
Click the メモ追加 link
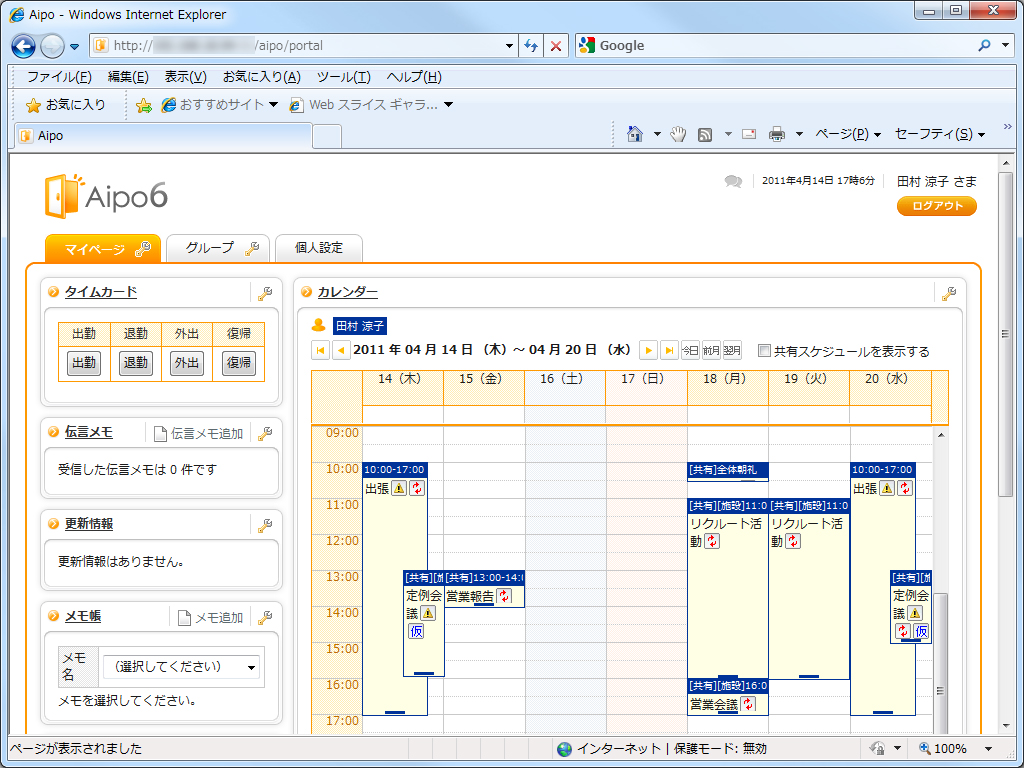tap(211, 618)
